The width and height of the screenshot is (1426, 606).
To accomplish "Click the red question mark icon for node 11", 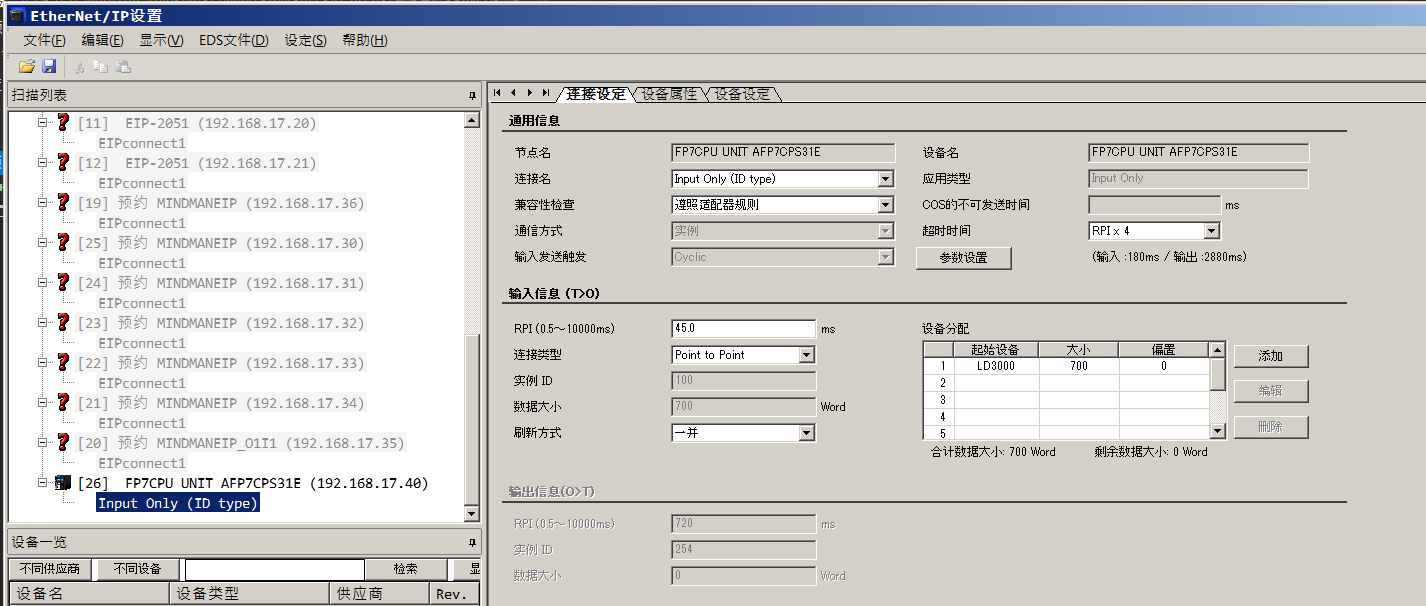I will click(x=63, y=123).
